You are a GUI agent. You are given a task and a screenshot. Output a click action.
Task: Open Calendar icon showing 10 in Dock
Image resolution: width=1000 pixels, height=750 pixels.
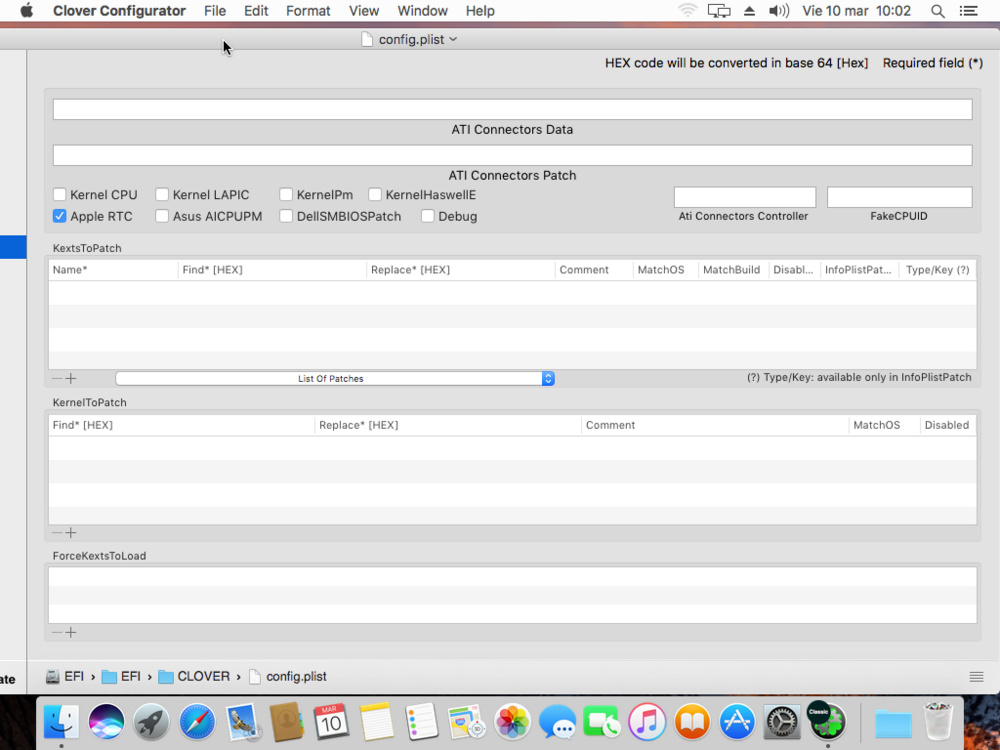click(331, 722)
